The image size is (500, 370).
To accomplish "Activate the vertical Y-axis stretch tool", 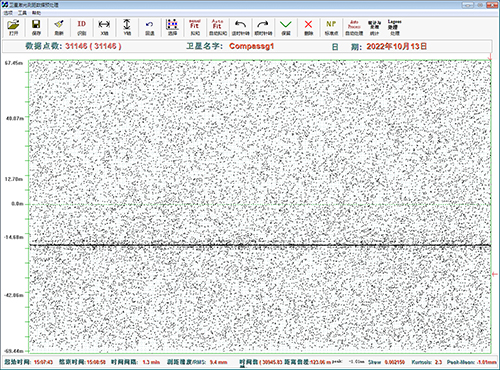I will [127, 27].
